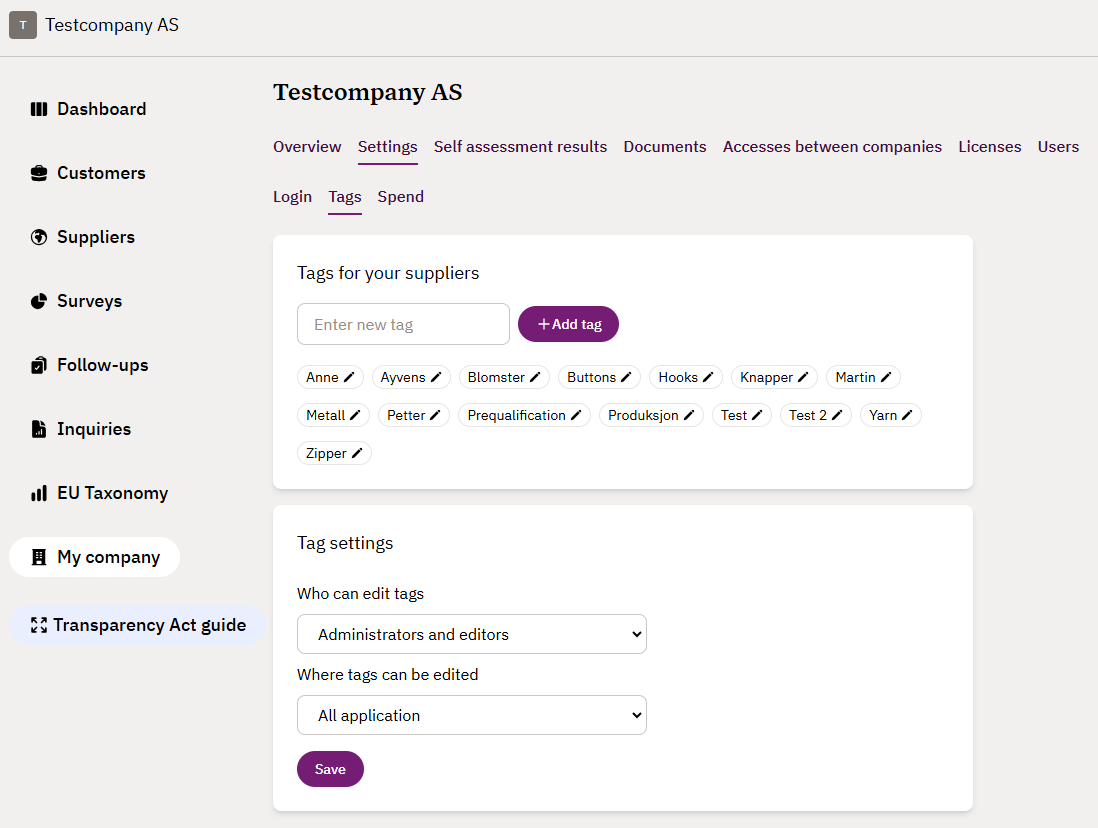
Task: Go to Accesses between companies tab
Action: coord(832,147)
